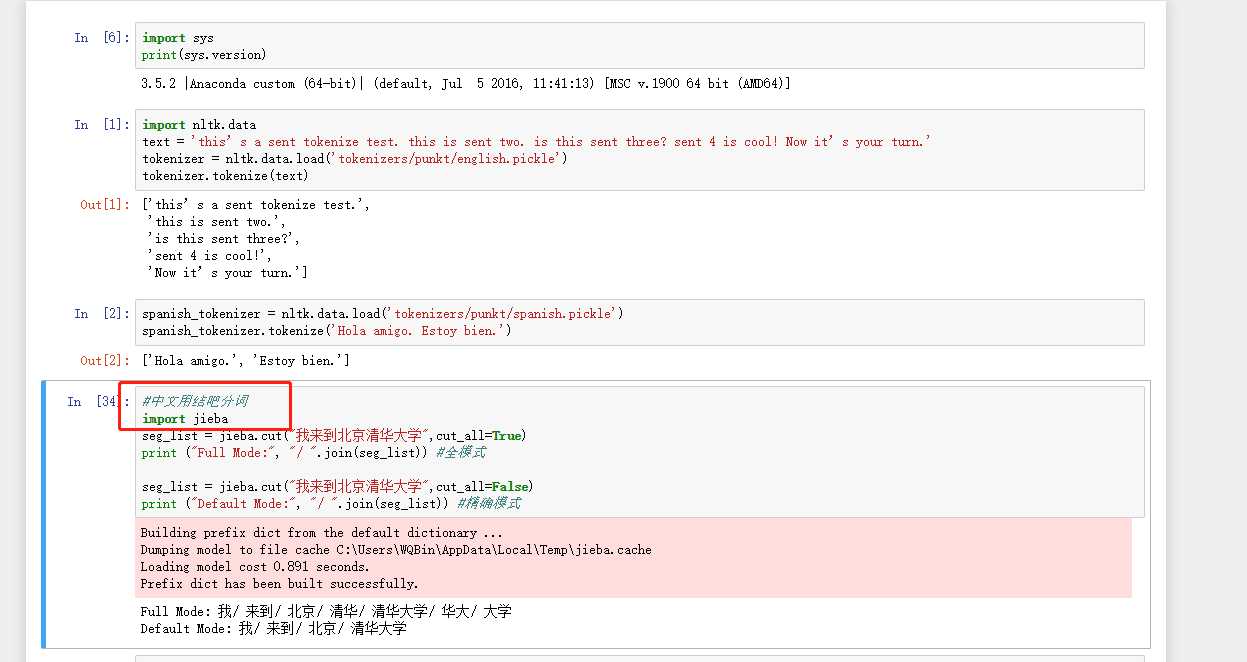This screenshot has width=1247, height=662.
Task: Click the In [6] prompt label
Action: 102,38
